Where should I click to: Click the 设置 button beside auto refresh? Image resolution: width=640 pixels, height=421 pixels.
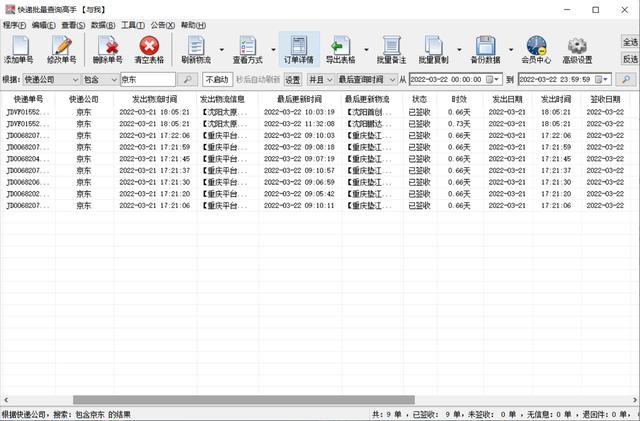pos(293,79)
